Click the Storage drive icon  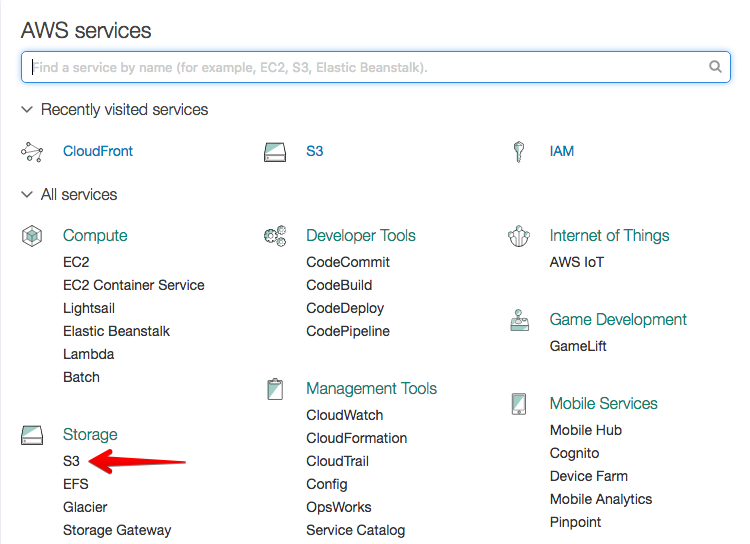pyautogui.click(x=32, y=435)
